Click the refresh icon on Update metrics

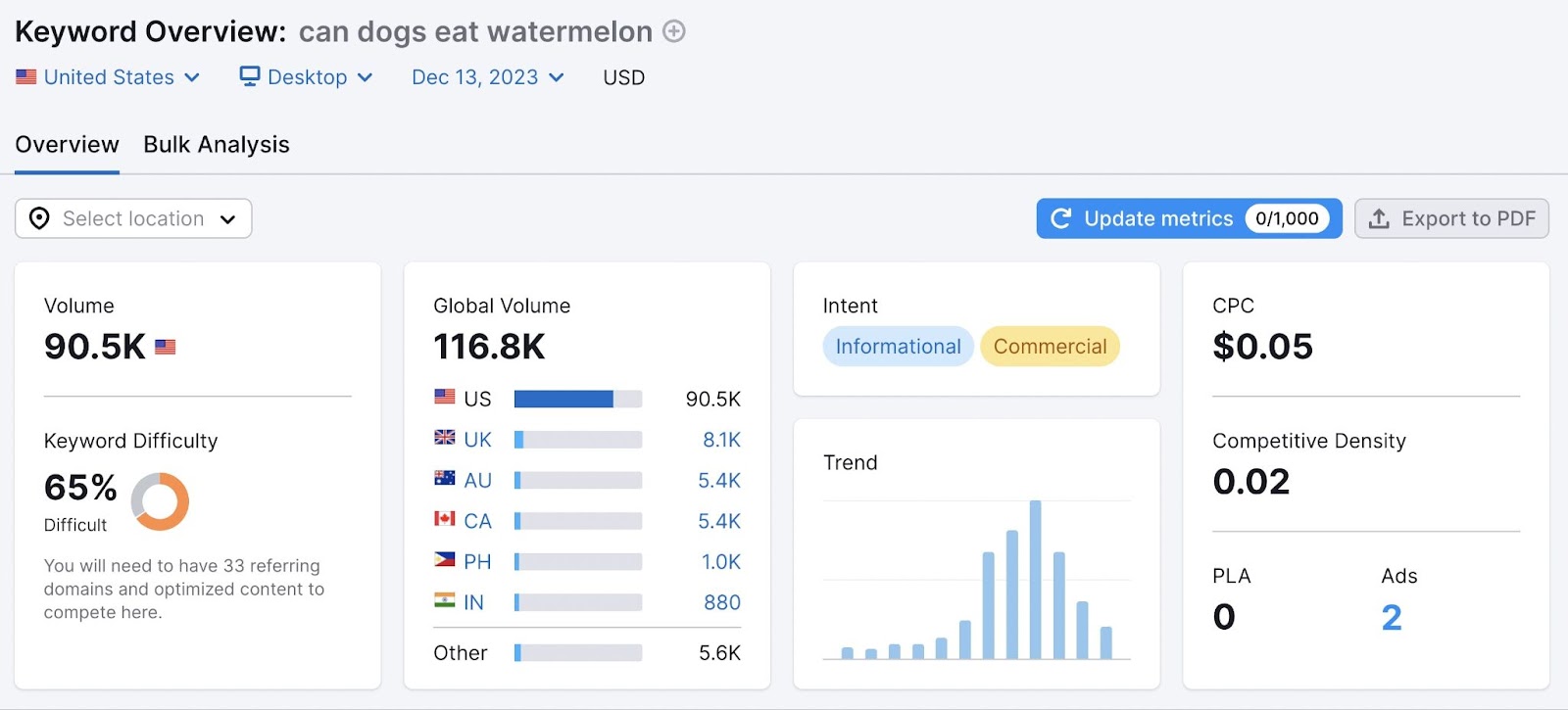[1061, 218]
